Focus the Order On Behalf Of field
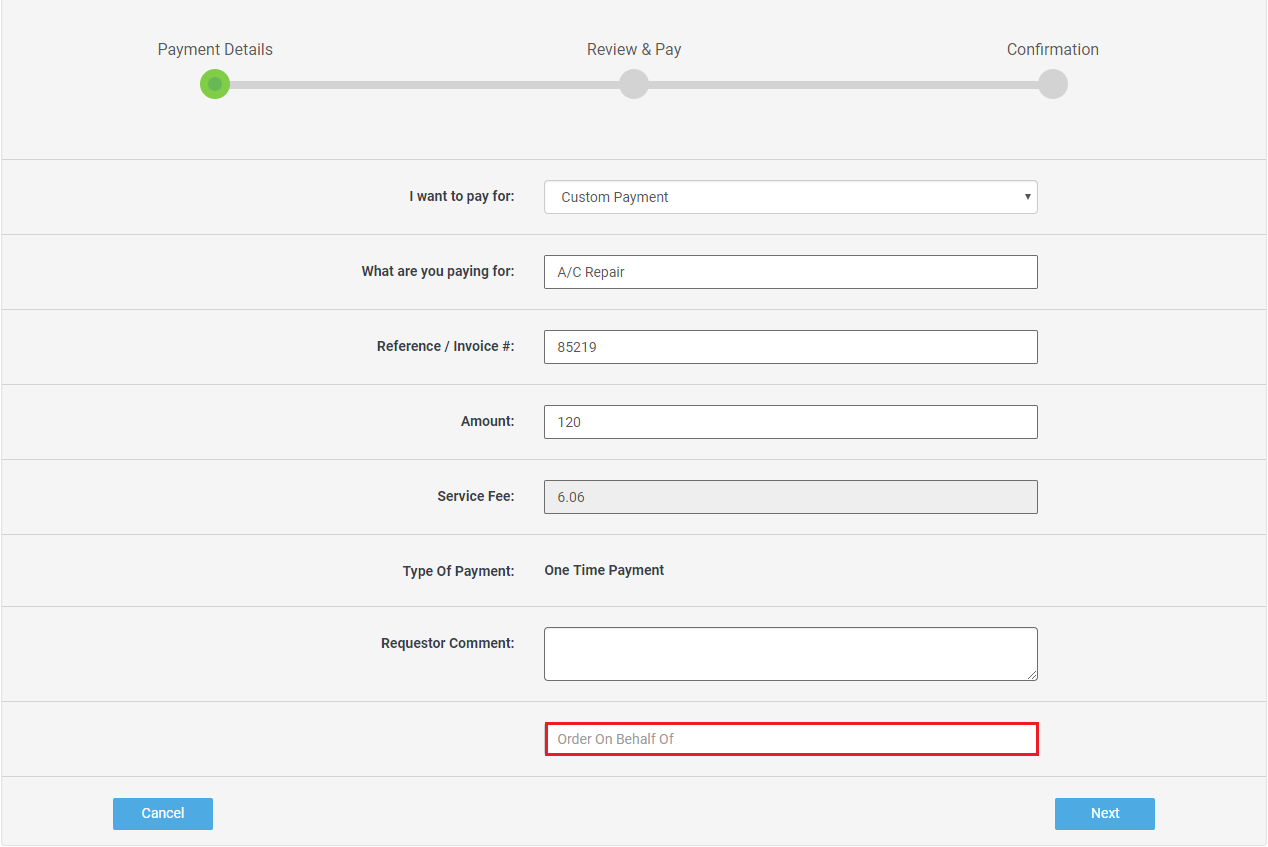The width and height of the screenshot is (1268, 847). (790, 739)
